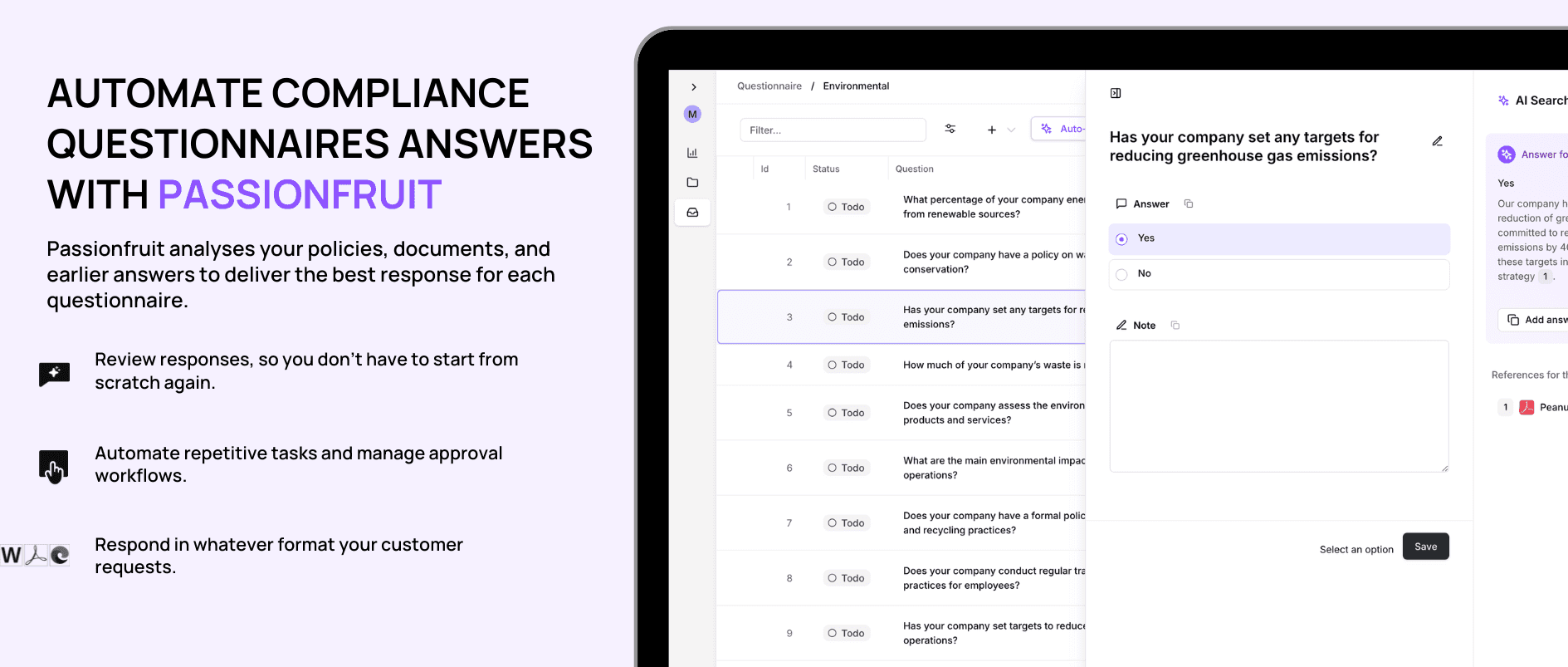Open Todo status for question 4

click(846, 365)
